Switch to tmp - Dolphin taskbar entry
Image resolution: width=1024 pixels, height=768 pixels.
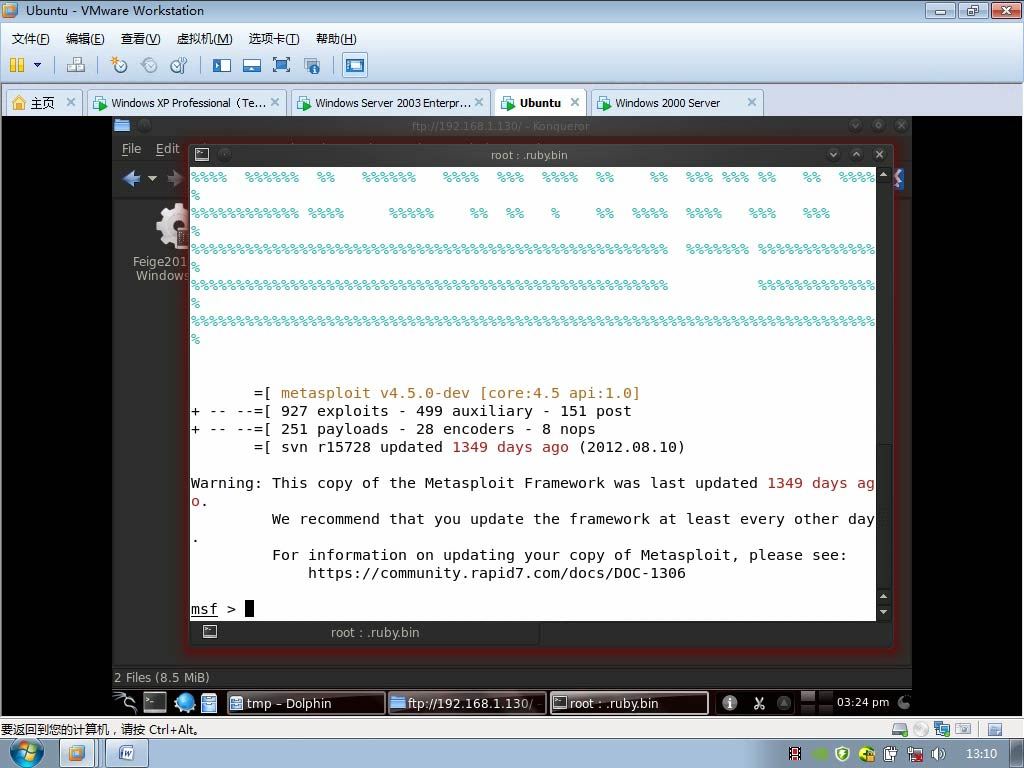tap(306, 703)
